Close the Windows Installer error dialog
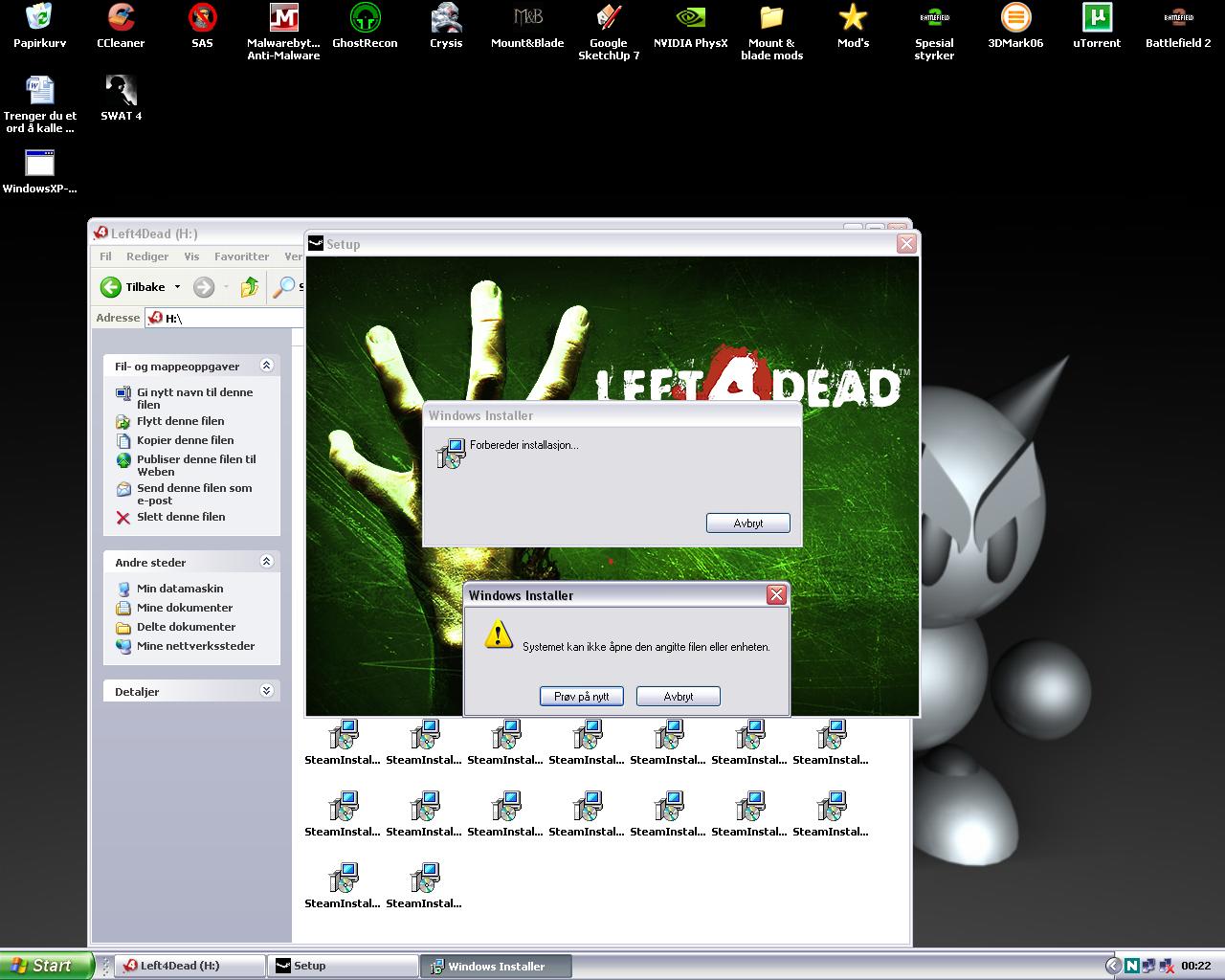Image resolution: width=1225 pixels, height=980 pixels. pos(776,595)
